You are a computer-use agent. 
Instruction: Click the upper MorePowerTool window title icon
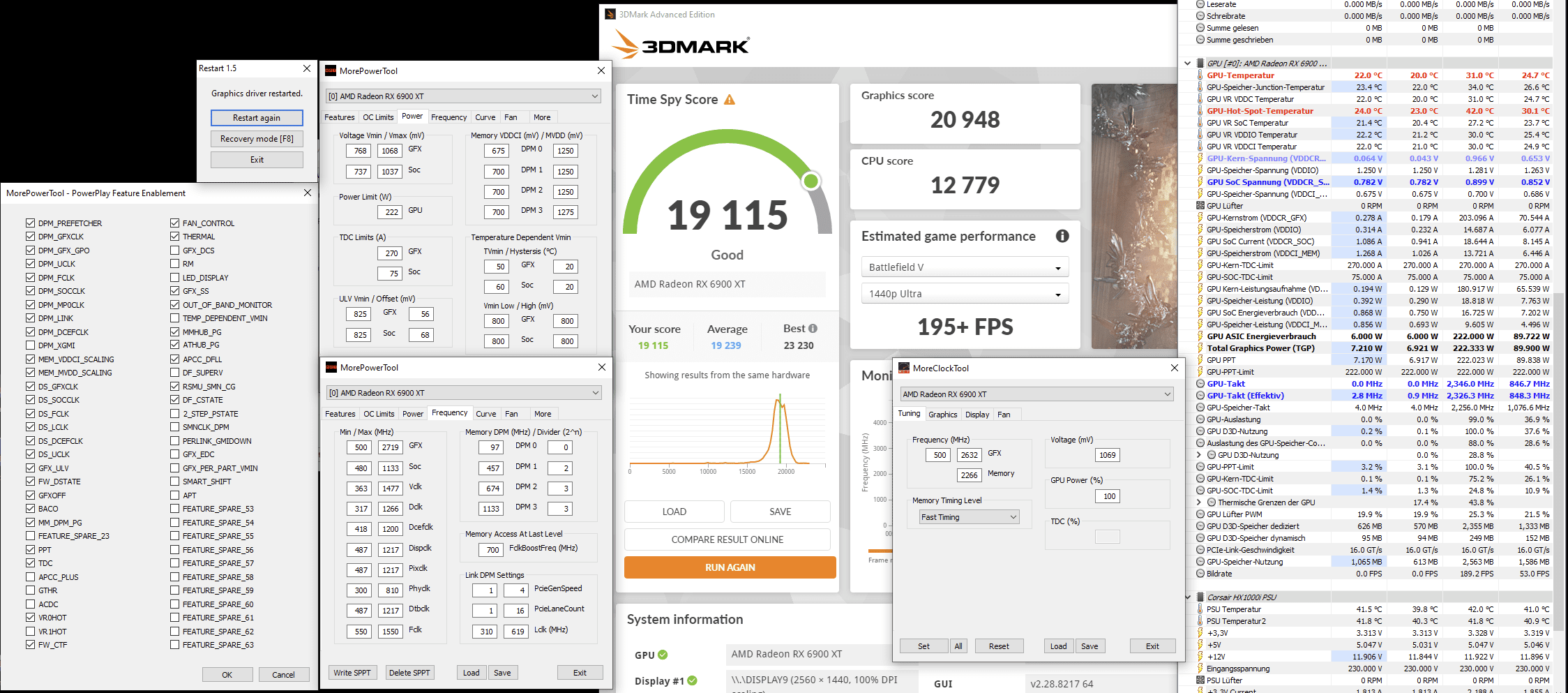point(331,70)
